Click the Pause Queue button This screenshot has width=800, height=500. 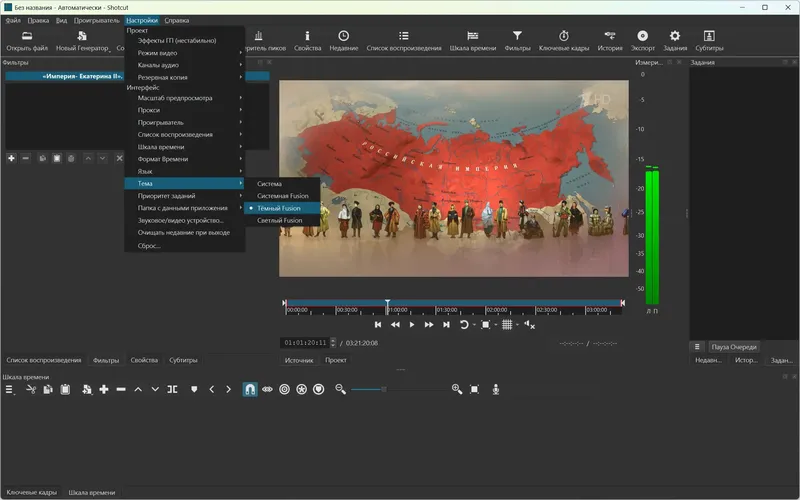734,347
